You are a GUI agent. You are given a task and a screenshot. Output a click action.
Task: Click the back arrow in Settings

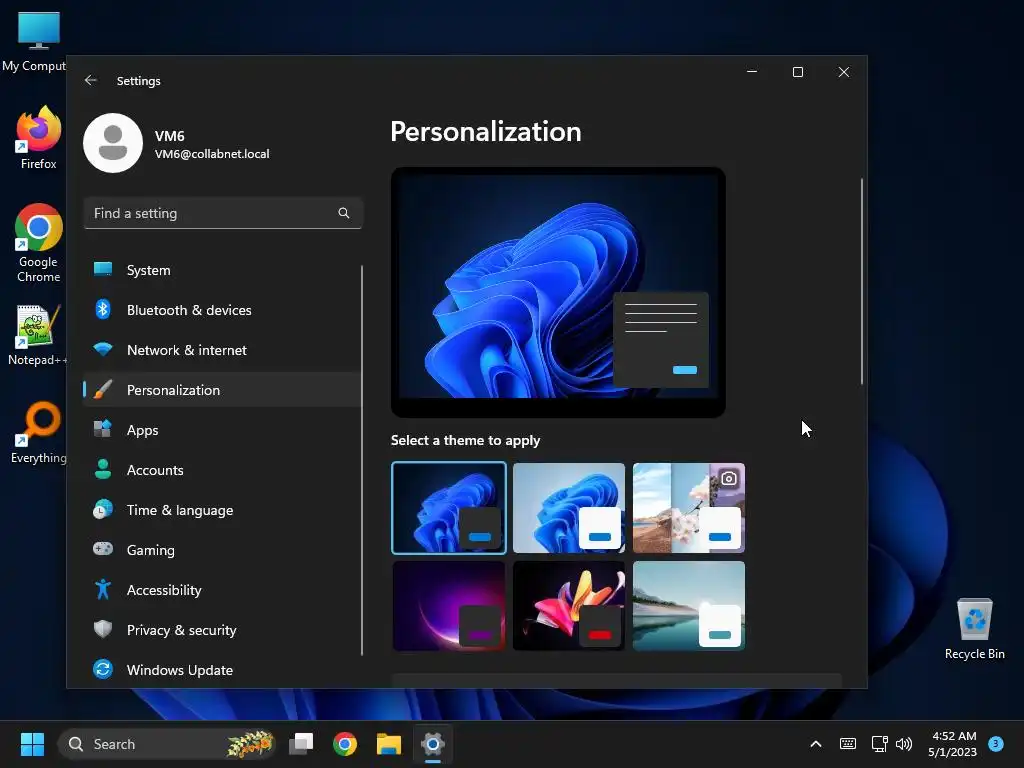pyautogui.click(x=91, y=80)
